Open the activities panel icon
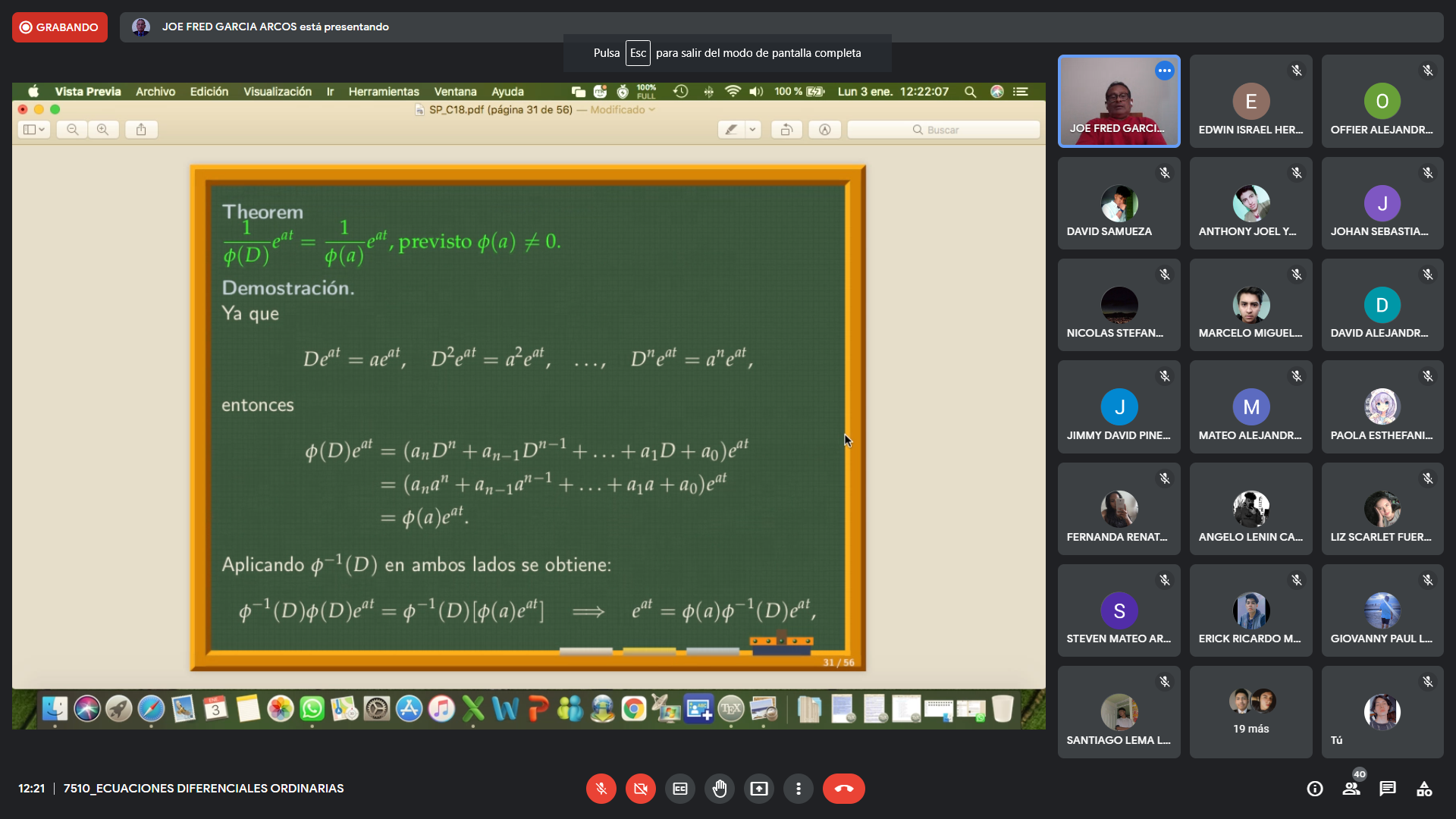Viewport: 1456px width, 819px height. (x=1424, y=789)
